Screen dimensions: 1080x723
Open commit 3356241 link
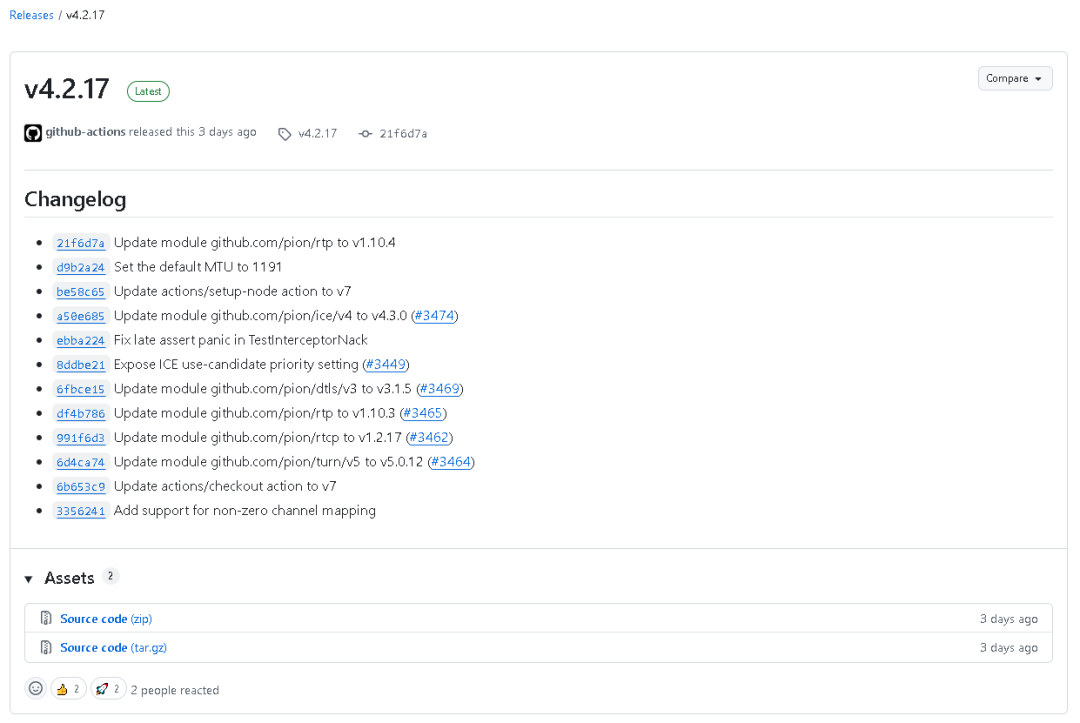coord(81,511)
